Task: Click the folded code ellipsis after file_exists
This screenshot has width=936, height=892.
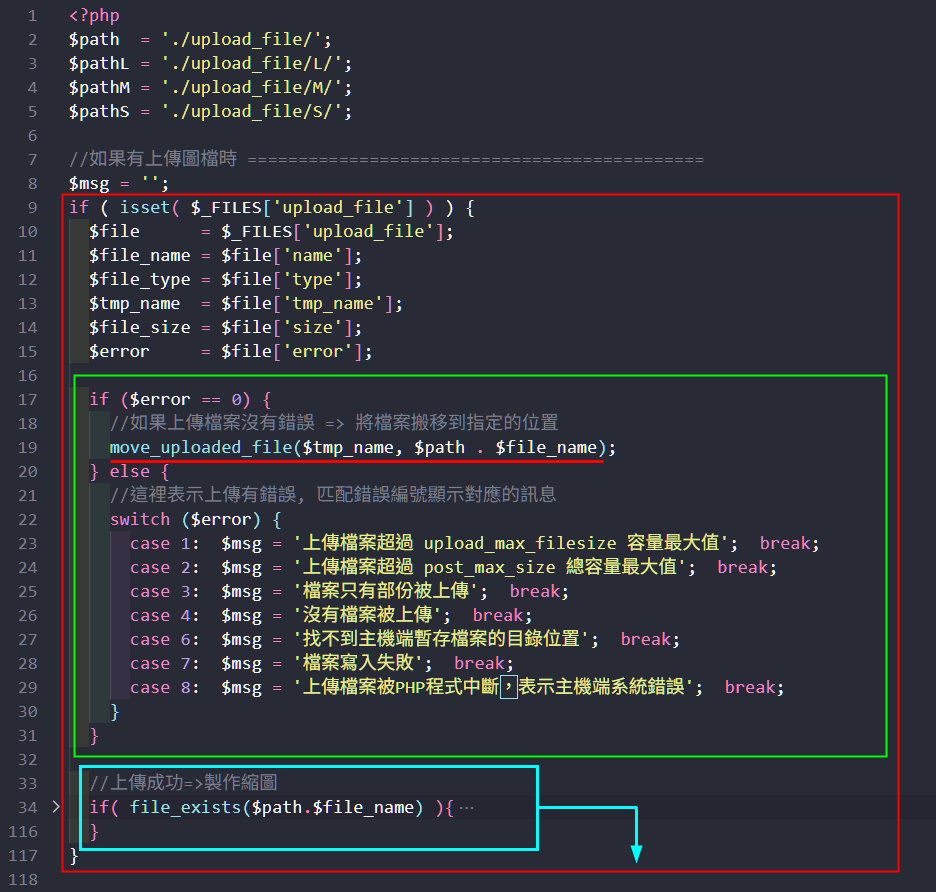Action: click(465, 807)
